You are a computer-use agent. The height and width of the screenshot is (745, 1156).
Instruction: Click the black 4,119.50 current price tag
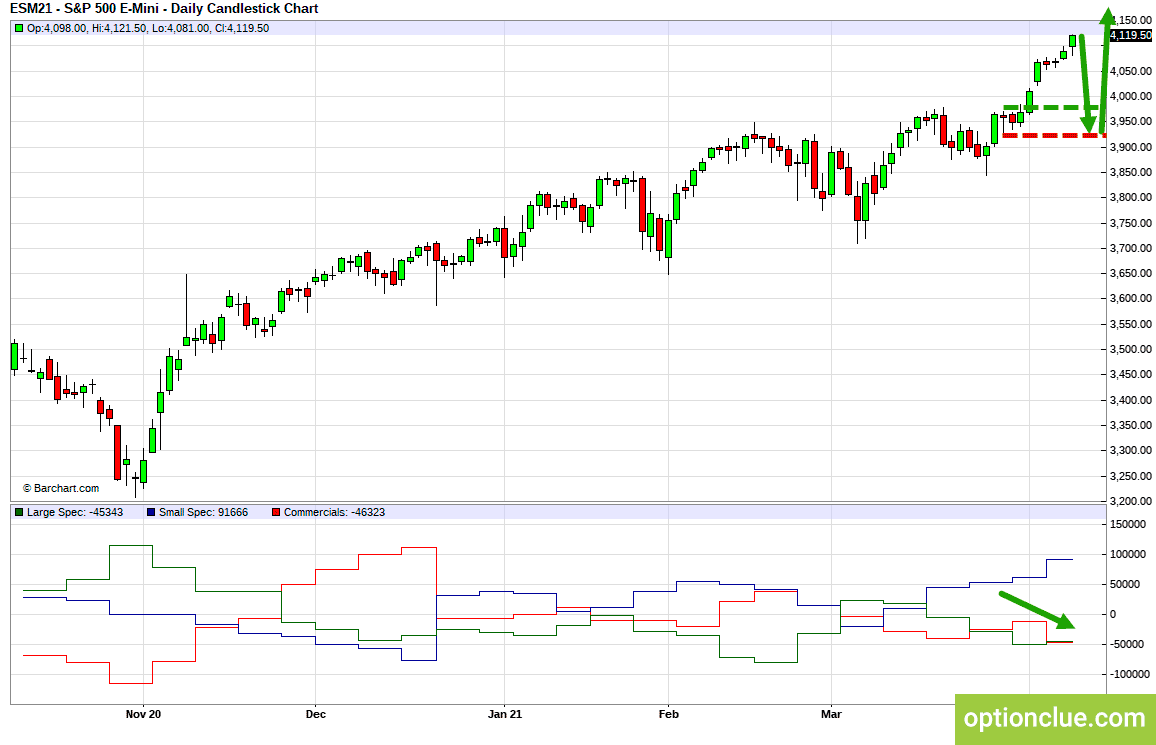coord(1130,35)
